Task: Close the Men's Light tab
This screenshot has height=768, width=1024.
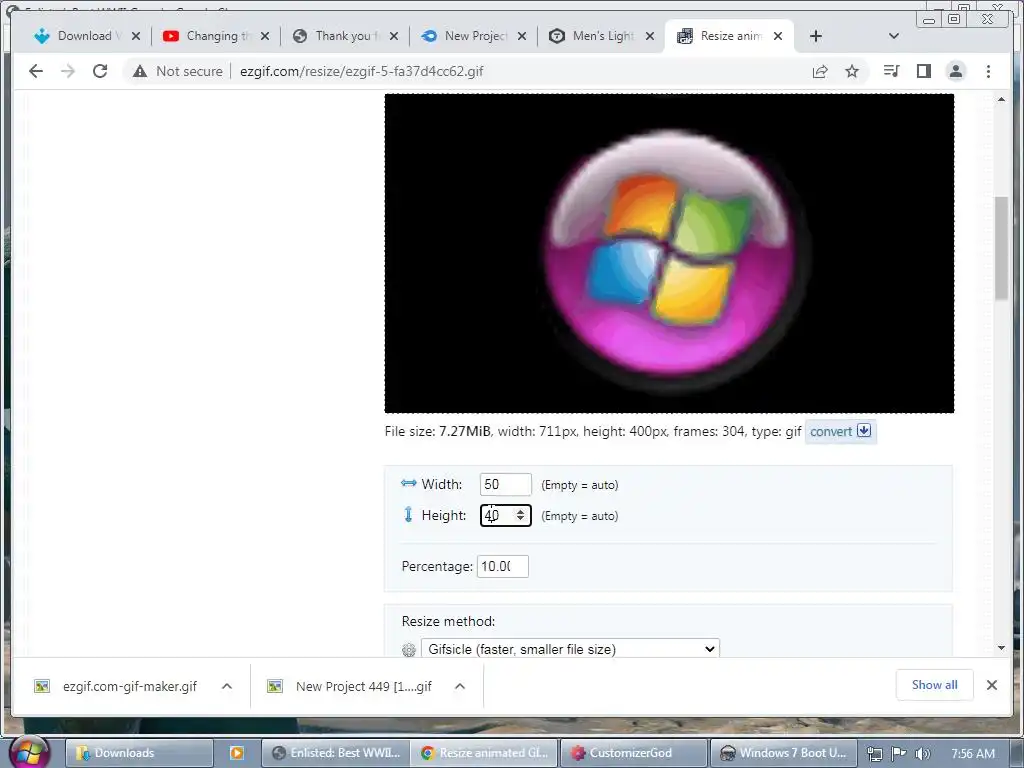Action: click(x=650, y=36)
